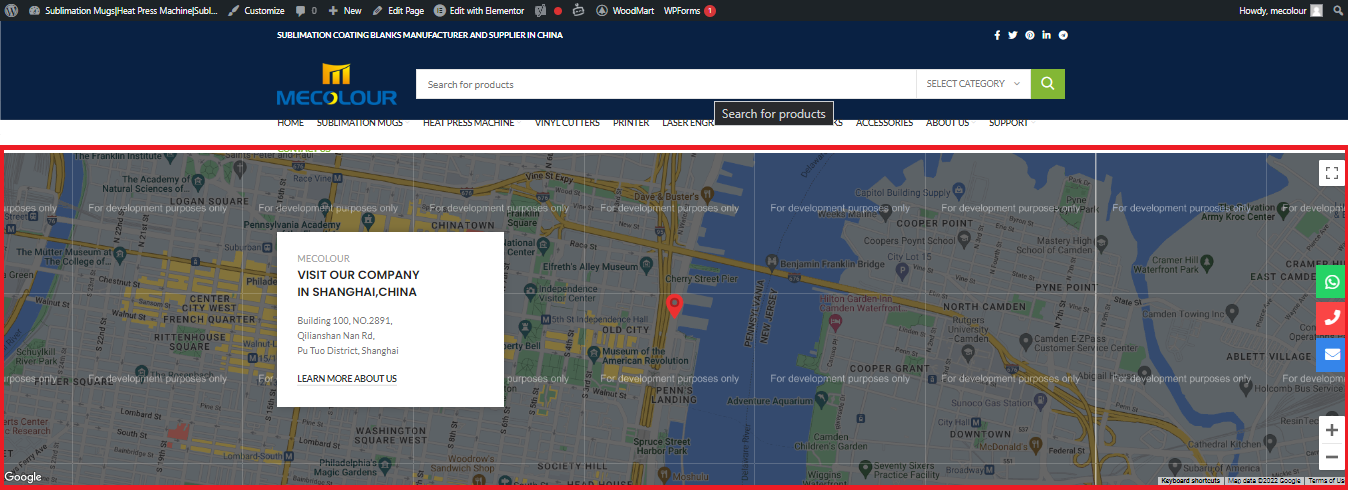Click the red map location pin
The height and width of the screenshot is (490, 1348).
click(674, 306)
